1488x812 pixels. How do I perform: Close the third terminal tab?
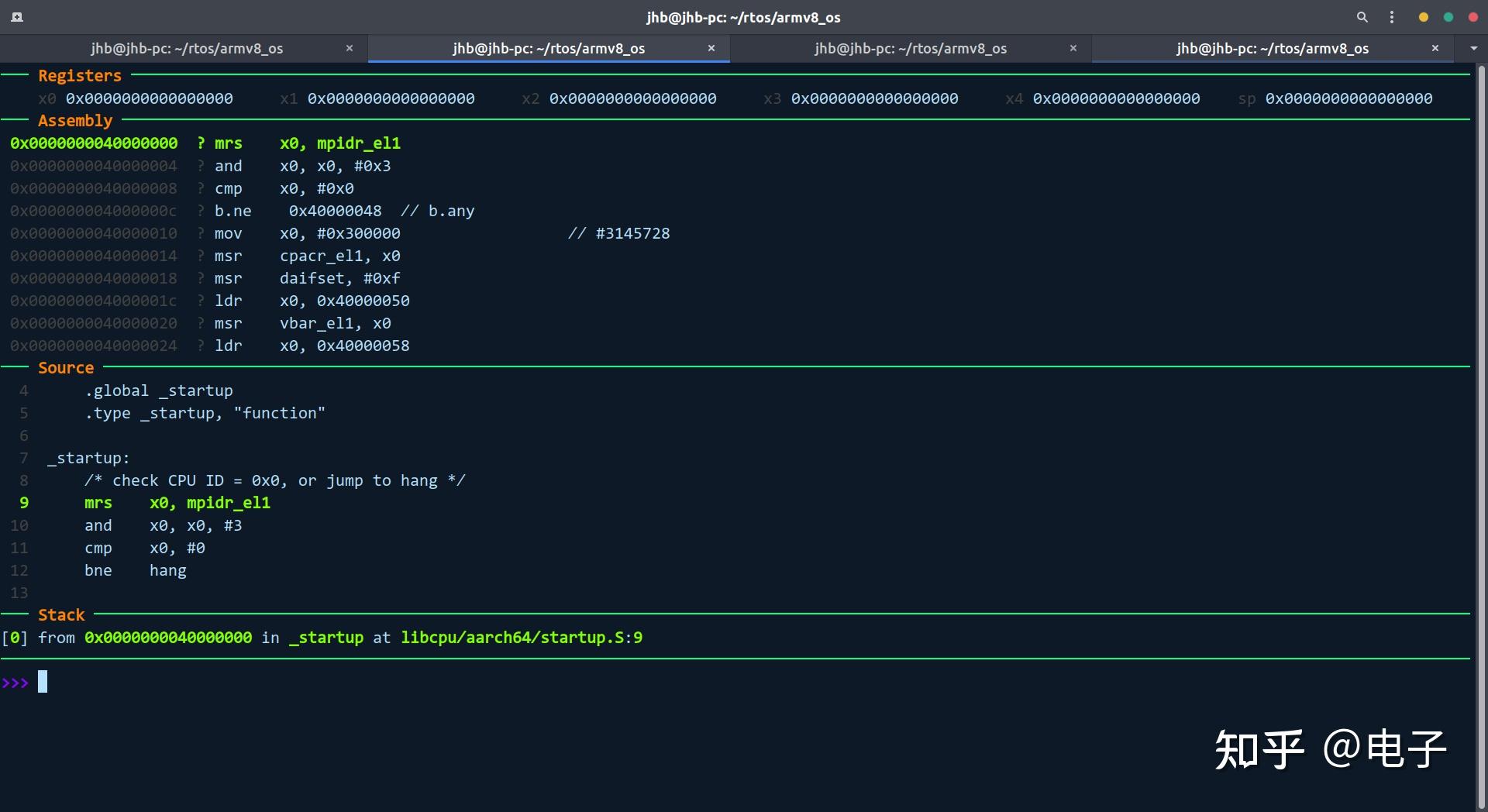click(x=1073, y=48)
